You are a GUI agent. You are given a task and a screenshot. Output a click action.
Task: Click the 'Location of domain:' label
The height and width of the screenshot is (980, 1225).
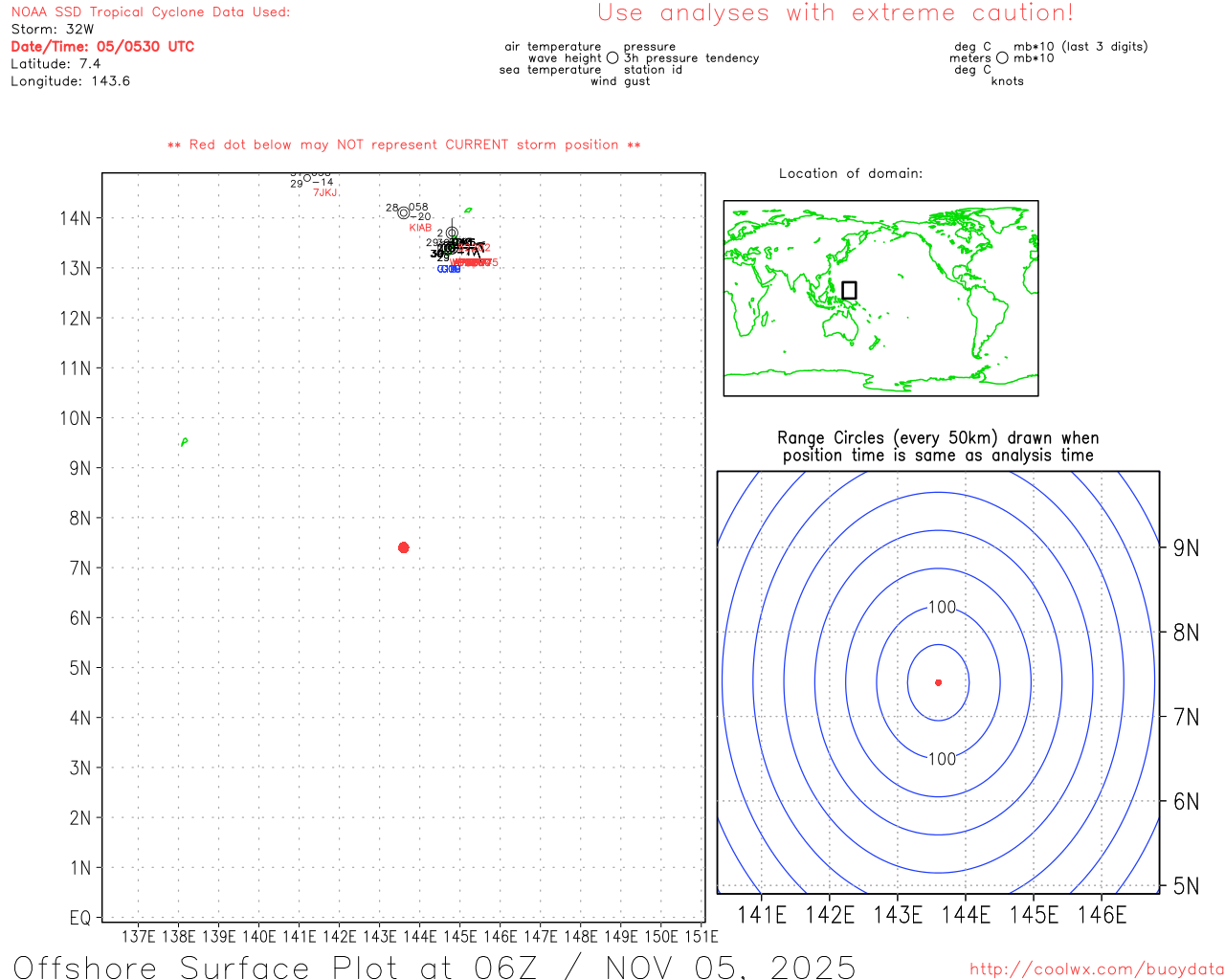pyautogui.click(x=851, y=174)
